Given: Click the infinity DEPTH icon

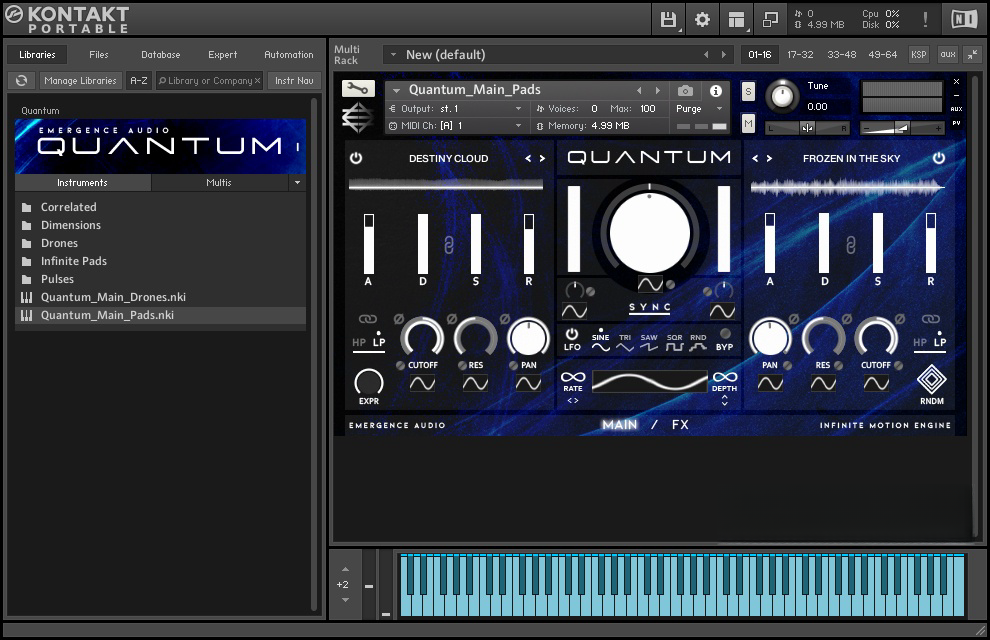Looking at the screenshot, I should pos(725,377).
